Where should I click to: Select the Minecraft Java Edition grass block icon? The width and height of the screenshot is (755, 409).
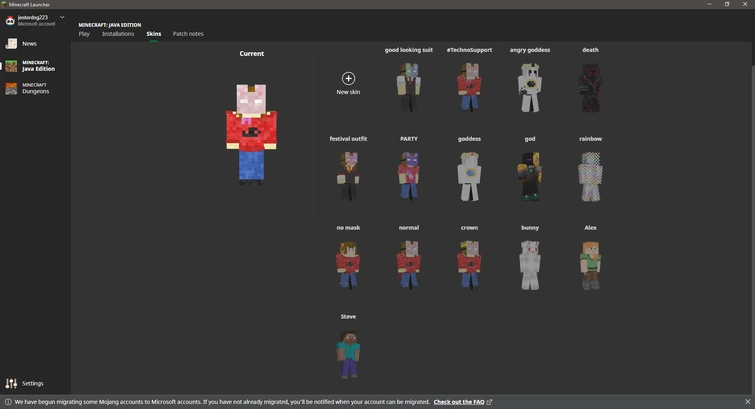[11, 66]
